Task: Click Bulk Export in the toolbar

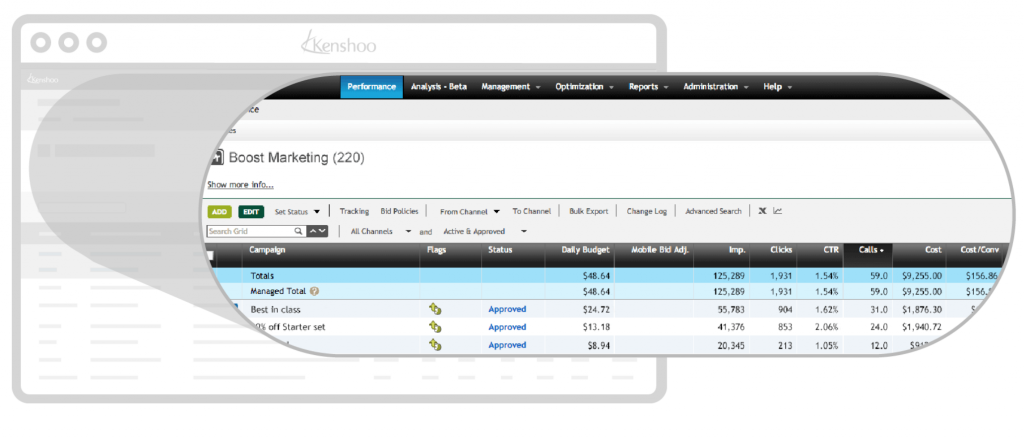Action: (x=588, y=211)
